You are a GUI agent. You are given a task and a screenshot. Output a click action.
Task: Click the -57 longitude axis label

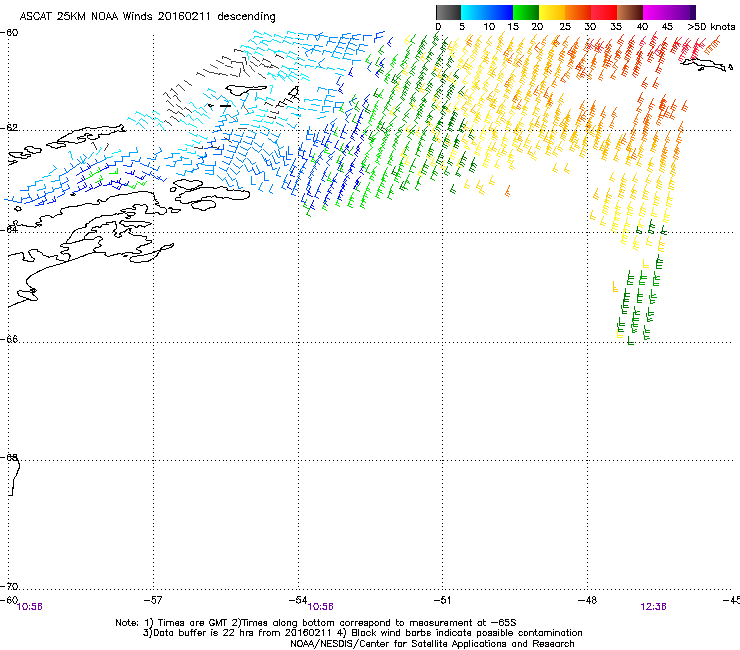[153, 600]
